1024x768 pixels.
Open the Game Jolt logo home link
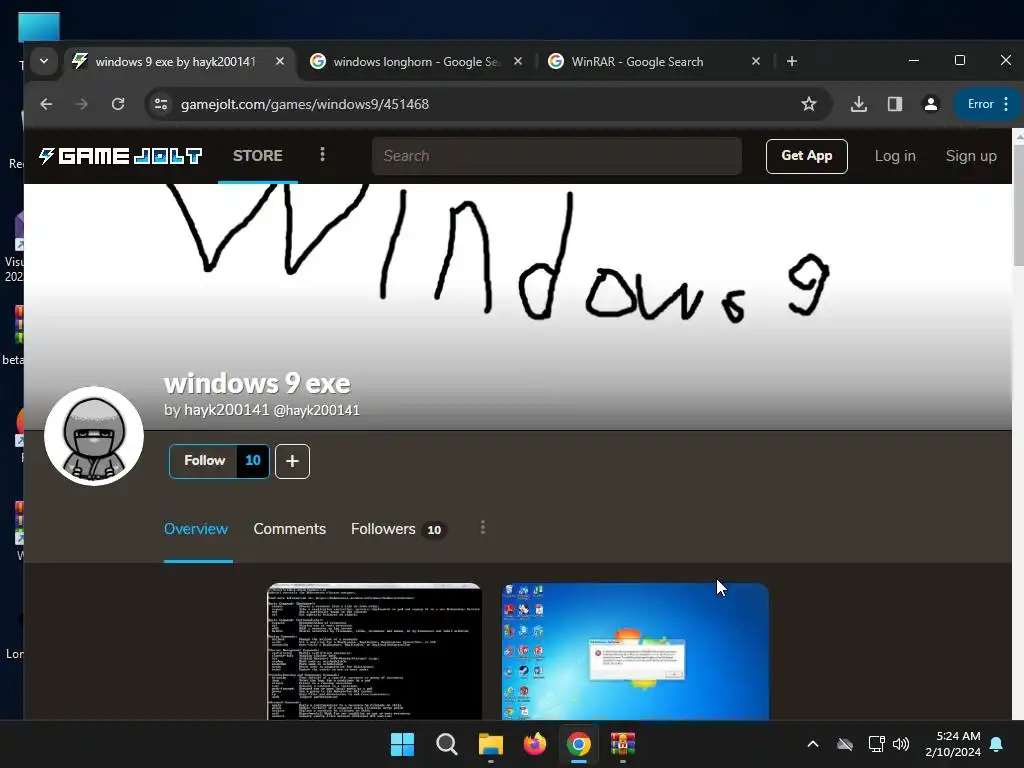click(x=120, y=156)
